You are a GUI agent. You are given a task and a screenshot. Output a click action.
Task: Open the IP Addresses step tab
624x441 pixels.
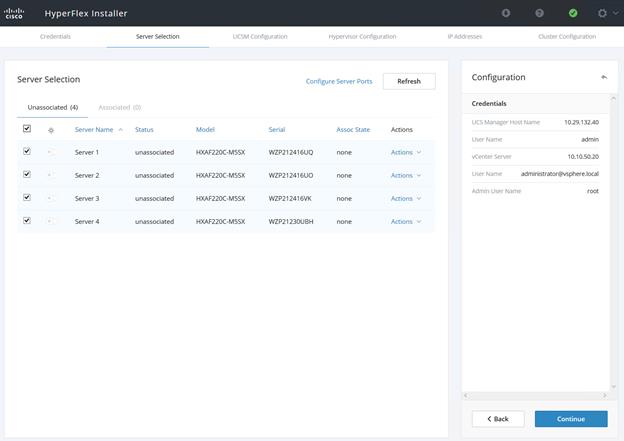click(x=464, y=37)
